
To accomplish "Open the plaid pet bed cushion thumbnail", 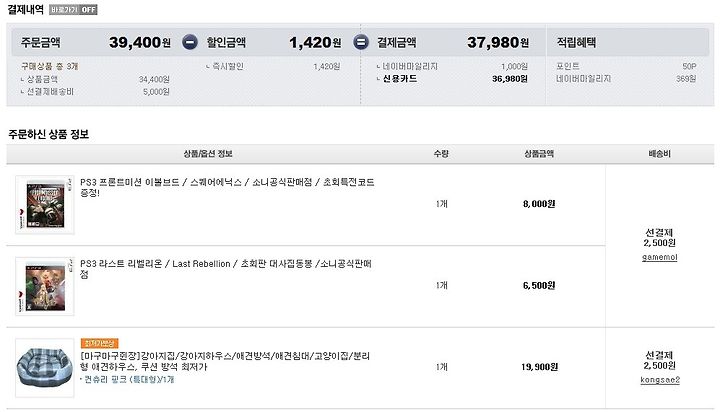I will point(45,368).
